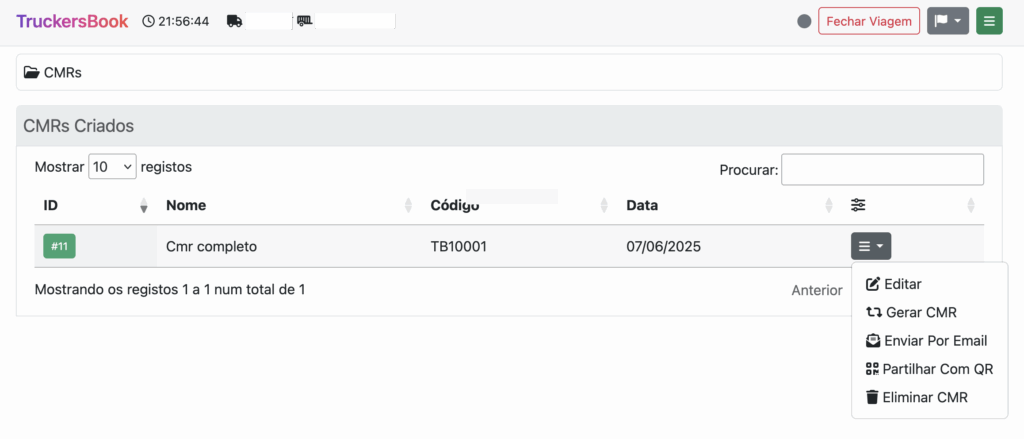1024x439 pixels.
Task: Click the gray status circle indicator
Action: coord(804,21)
